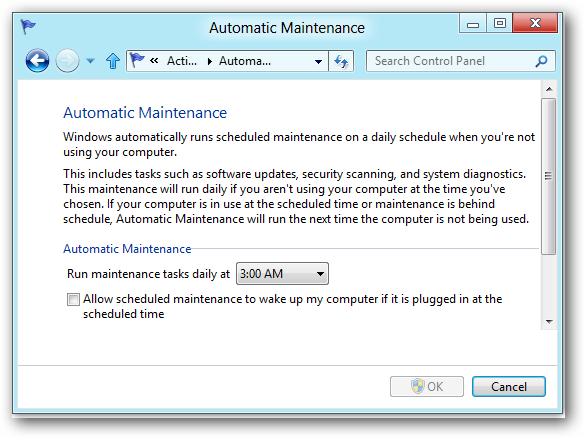Click in Search Control Panel field
The height and width of the screenshot is (438, 587).
451,61
